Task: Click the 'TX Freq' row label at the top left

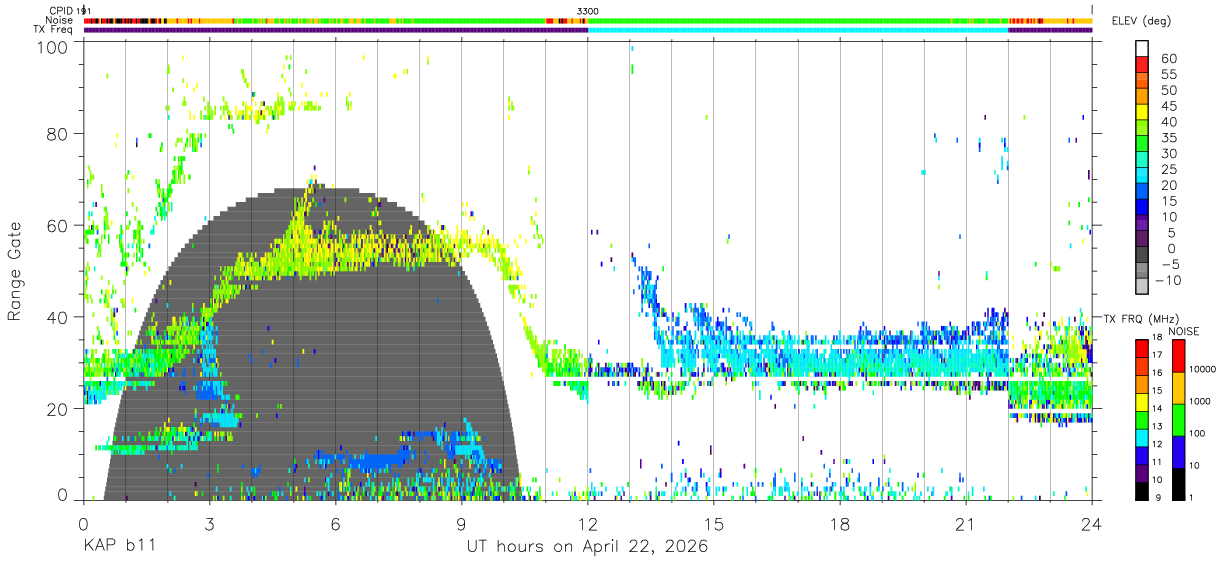Action: 54,30
